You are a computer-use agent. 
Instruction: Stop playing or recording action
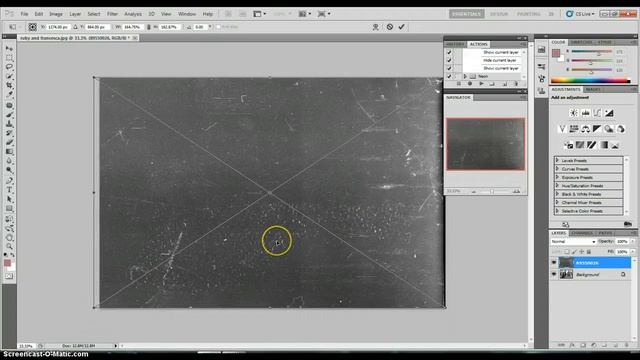(458, 84)
